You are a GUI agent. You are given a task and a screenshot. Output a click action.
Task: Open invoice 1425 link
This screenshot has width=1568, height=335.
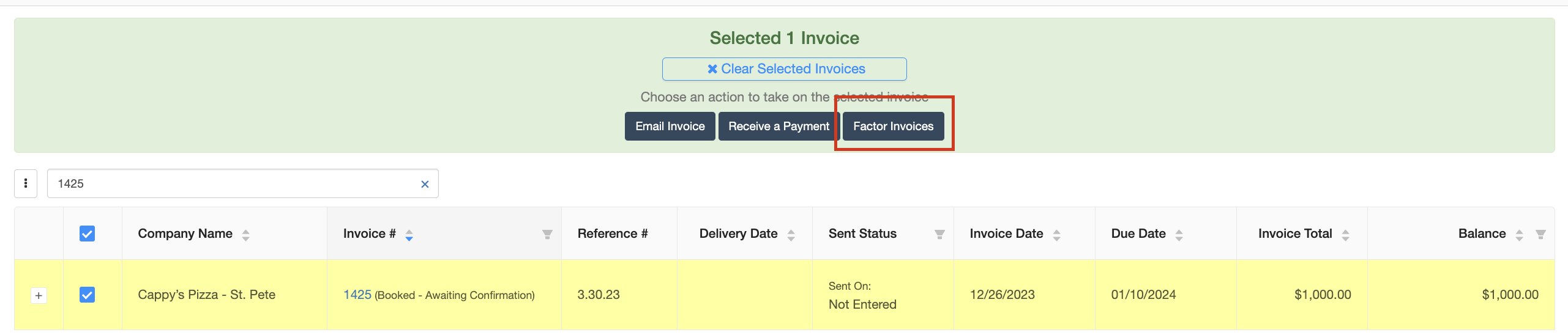point(357,295)
